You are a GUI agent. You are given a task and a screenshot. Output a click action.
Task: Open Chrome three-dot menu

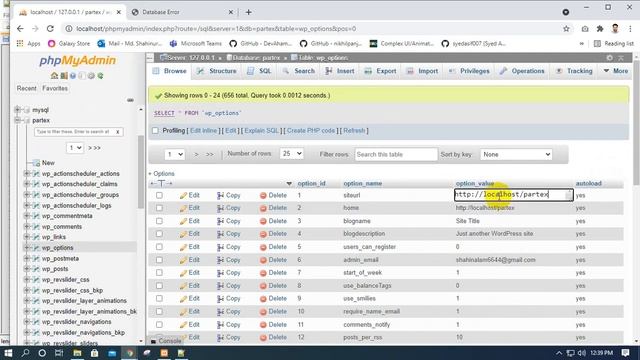[x=630, y=29]
